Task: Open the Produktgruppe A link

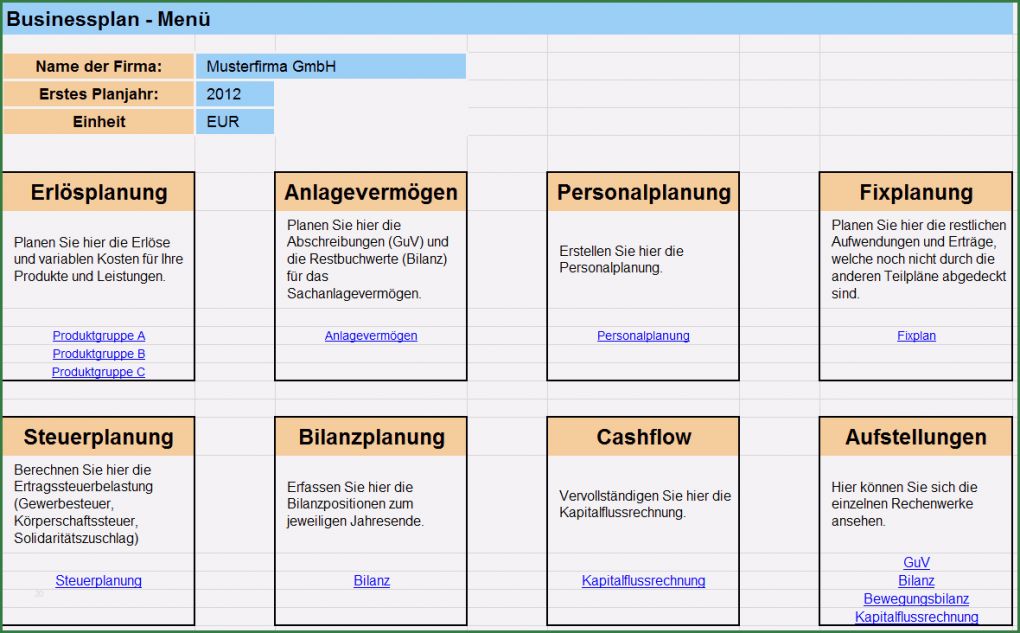Action: 98,335
